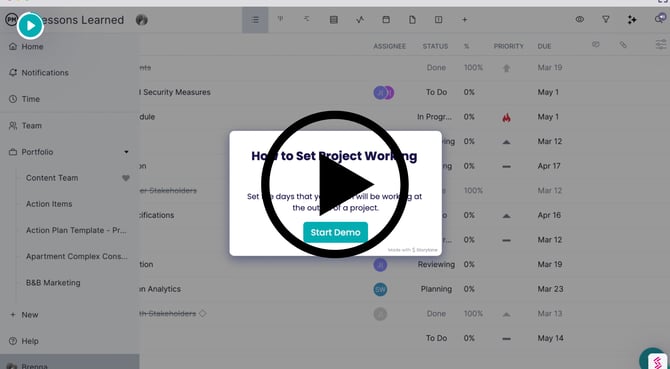The width and height of the screenshot is (670, 369).
Task: Click the Security Measures task name
Action: pyautogui.click(x=174, y=92)
